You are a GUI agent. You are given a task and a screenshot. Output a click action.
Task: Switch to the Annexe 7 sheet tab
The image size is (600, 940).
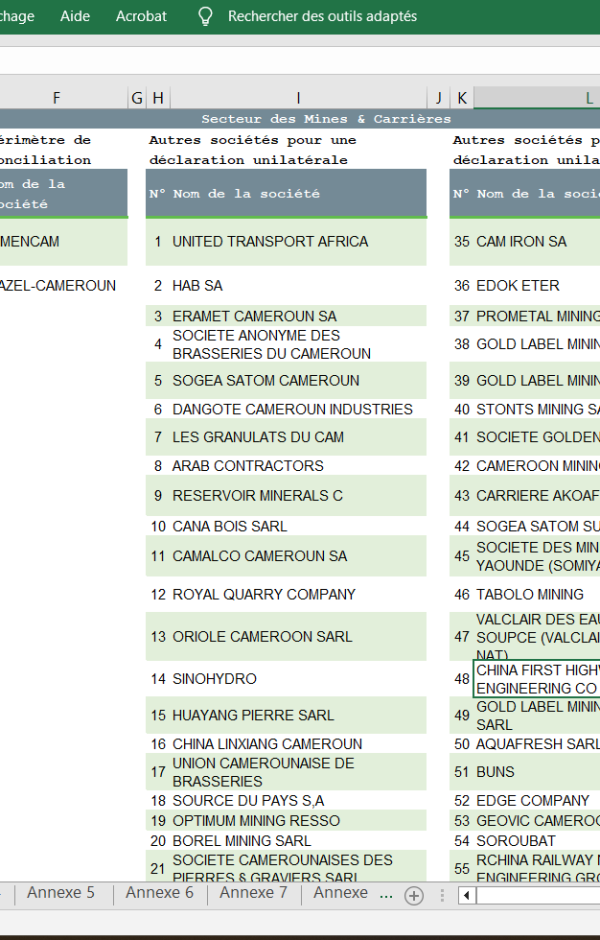click(253, 893)
